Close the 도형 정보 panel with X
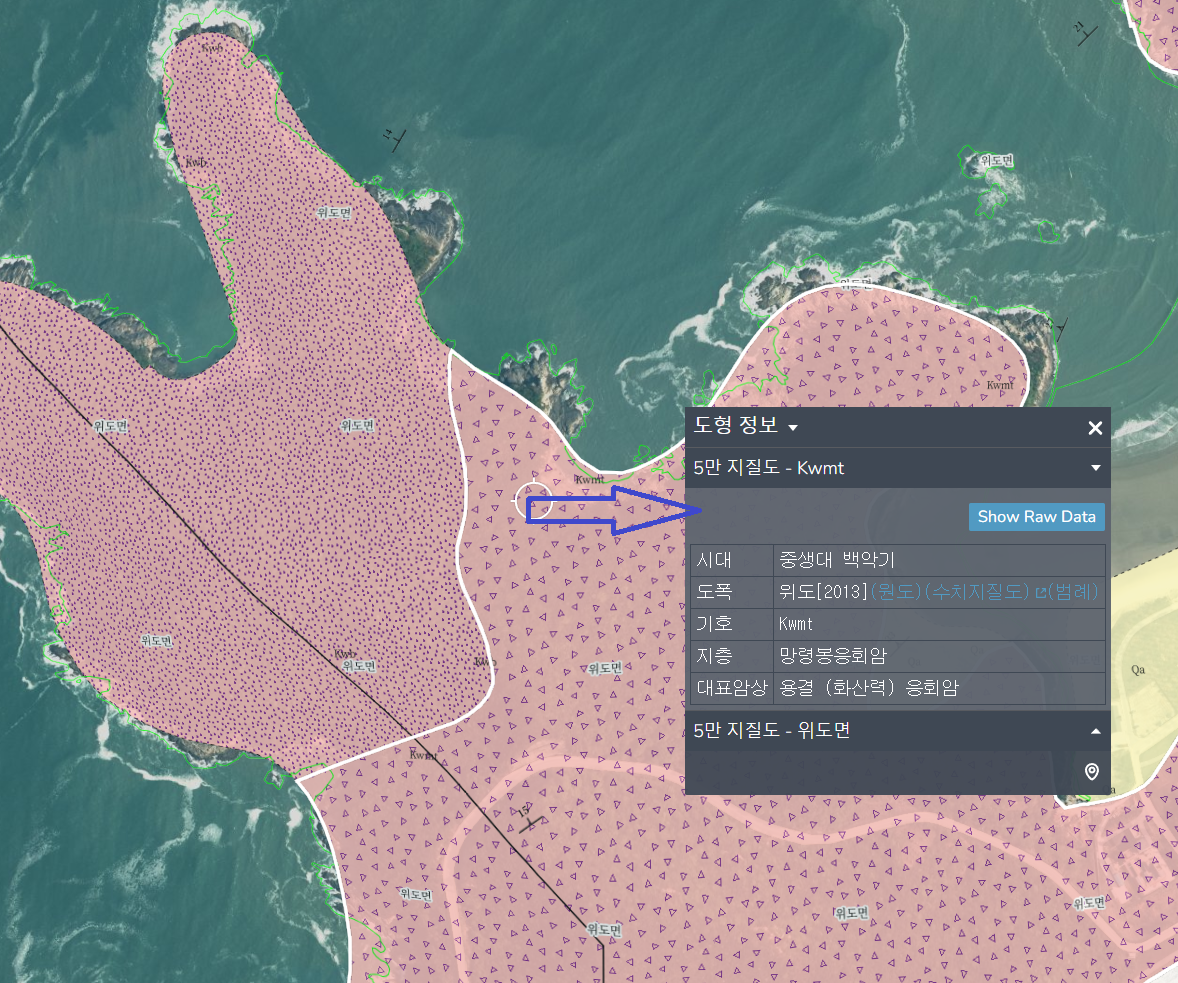The height and width of the screenshot is (983, 1178). 1095,428
